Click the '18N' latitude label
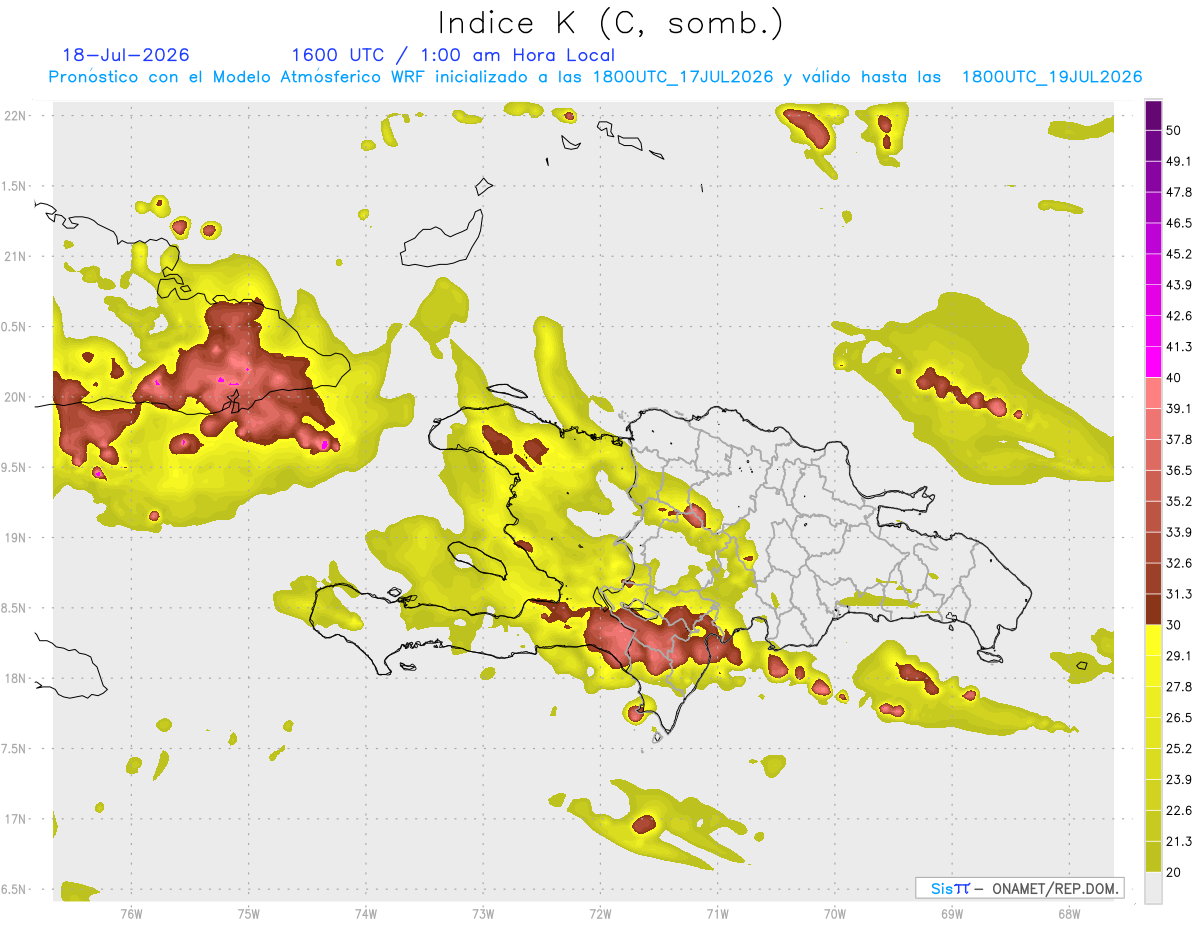Screen dimensions: 1200x927 [17, 678]
